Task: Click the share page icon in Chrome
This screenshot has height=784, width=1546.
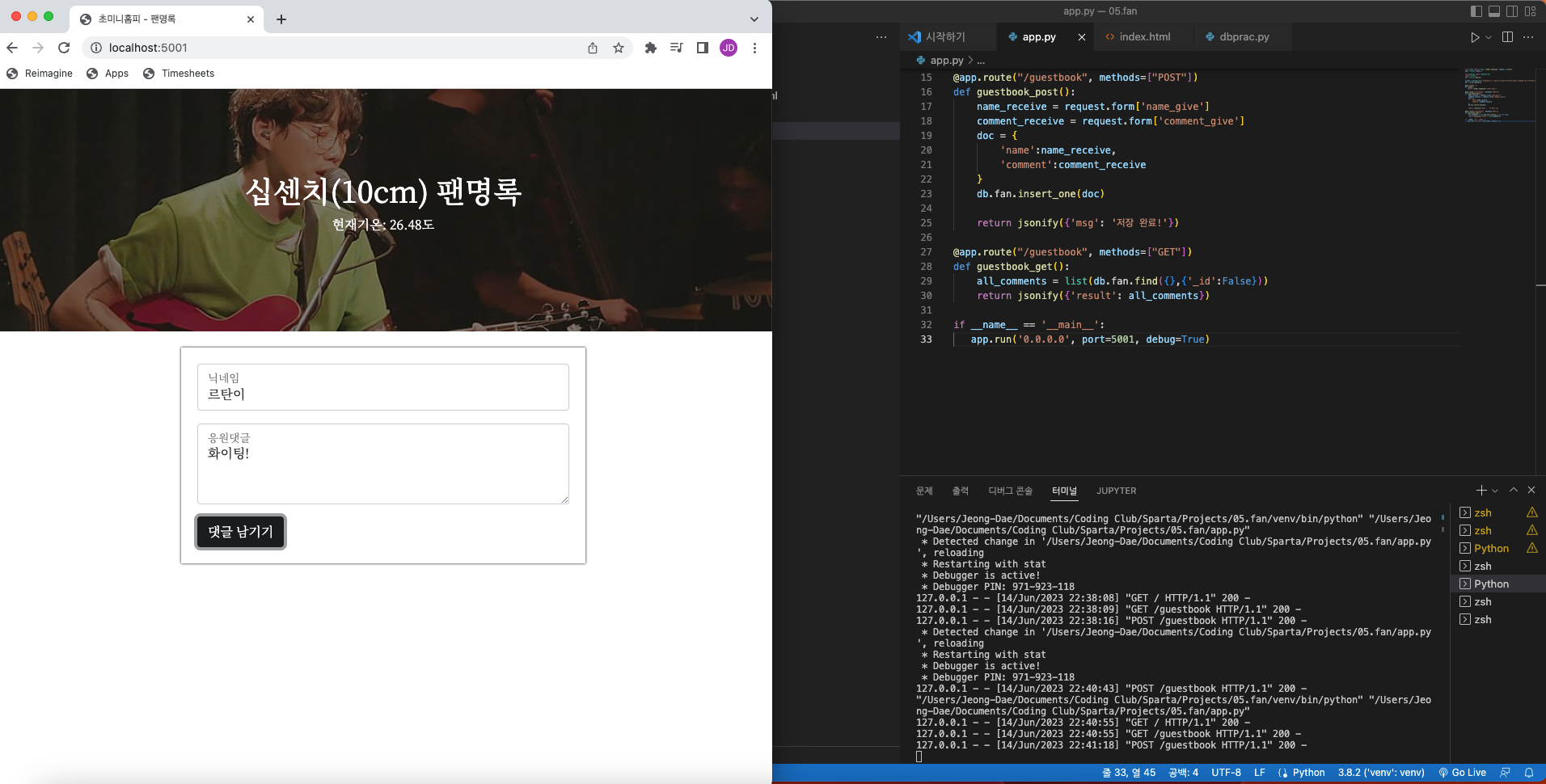Action: tap(593, 48)
